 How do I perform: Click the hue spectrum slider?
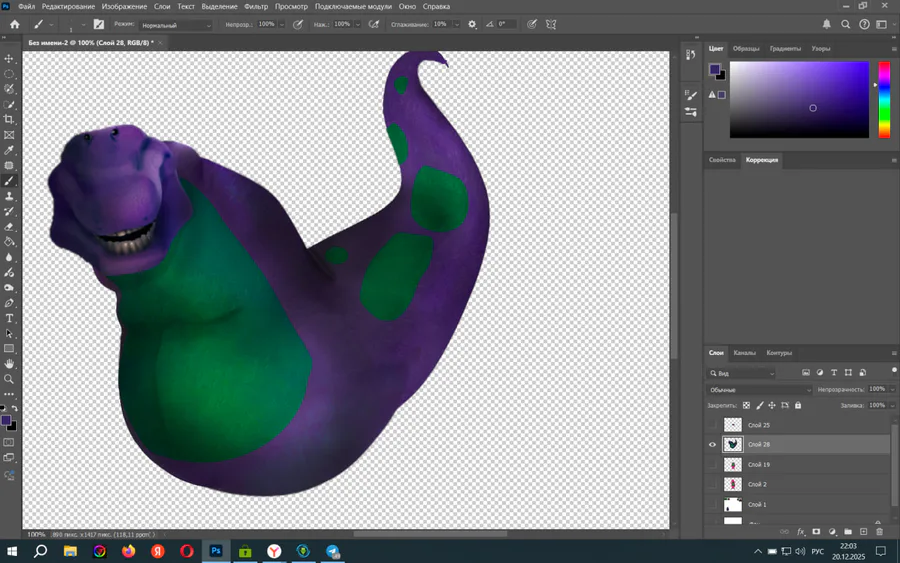point(885,100)
